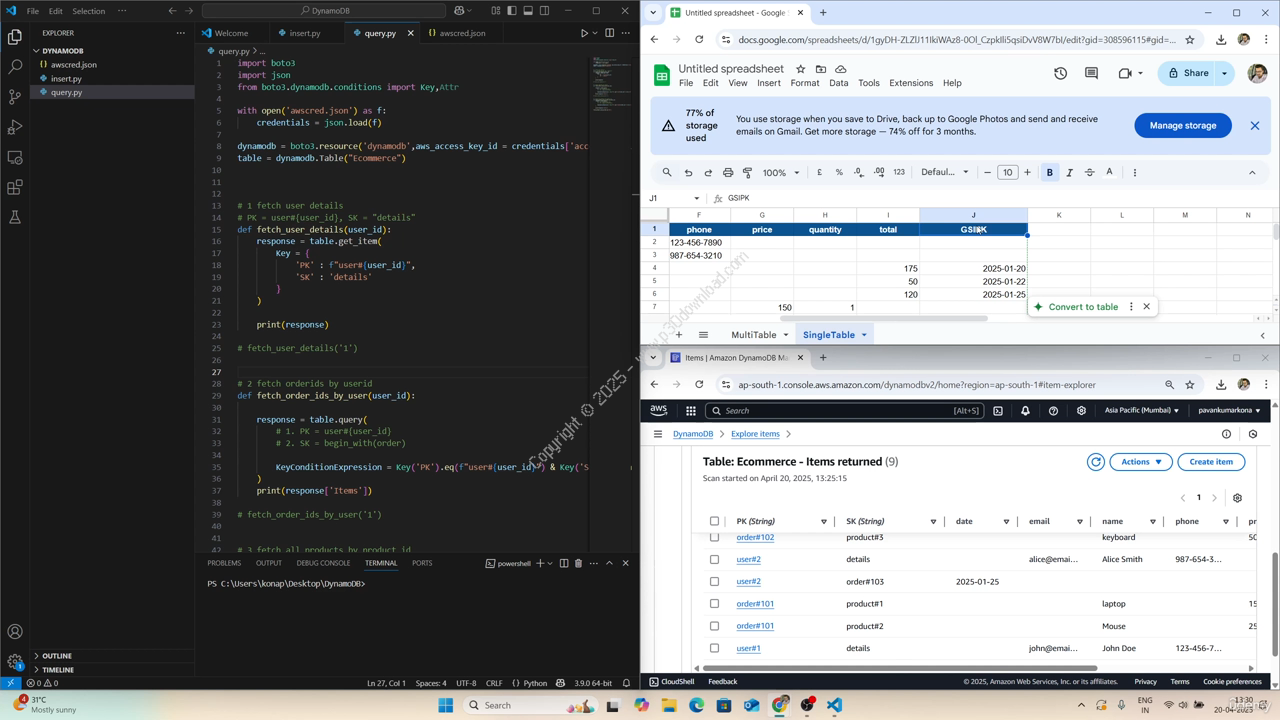Click Create item button in DynamoDB
1280x720 pixels.
pyautogui.click(x=1211, y=462)
